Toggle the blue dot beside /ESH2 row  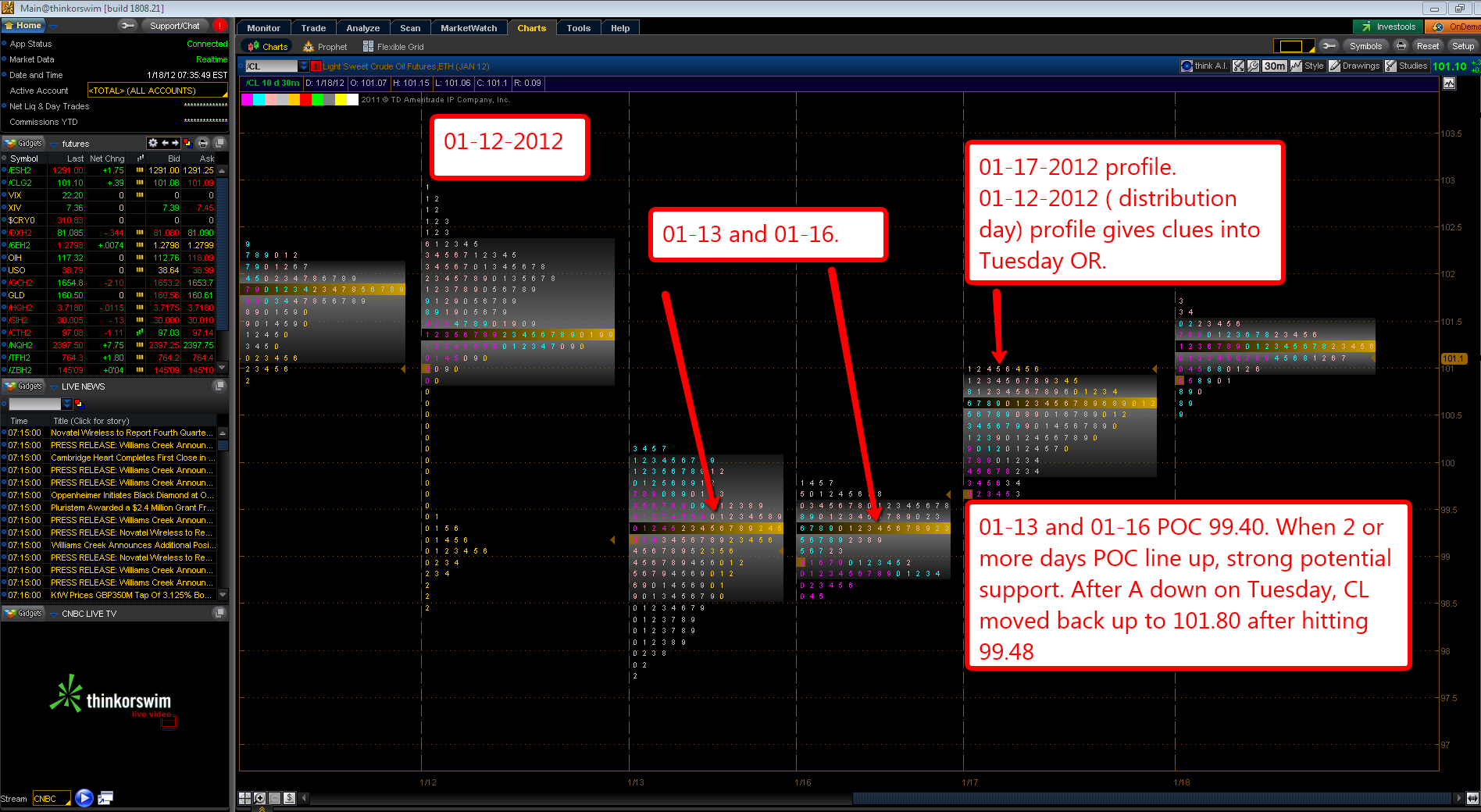[4, 170]
